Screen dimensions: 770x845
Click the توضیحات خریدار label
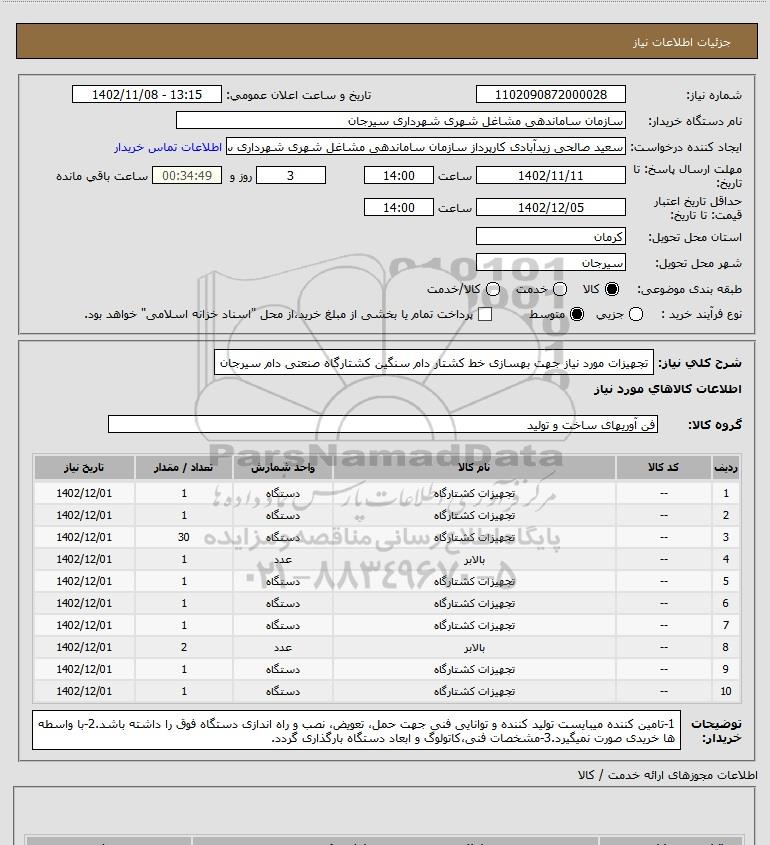(x=716, y=731)
